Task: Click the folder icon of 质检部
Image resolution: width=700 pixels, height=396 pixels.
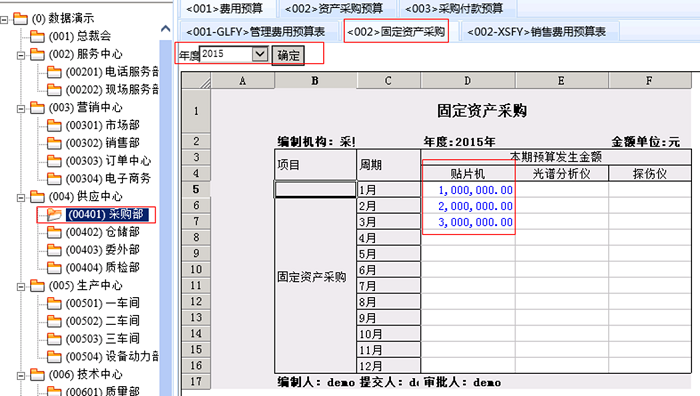Action: 54,267
